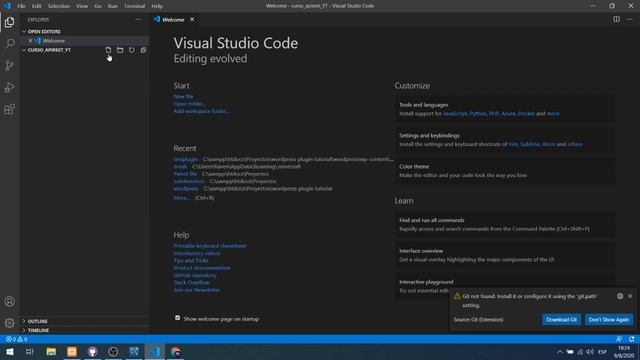Open XAMPP from the taskbar
The height and width of the screenshot is (360, 640).
tap(72, 351)
